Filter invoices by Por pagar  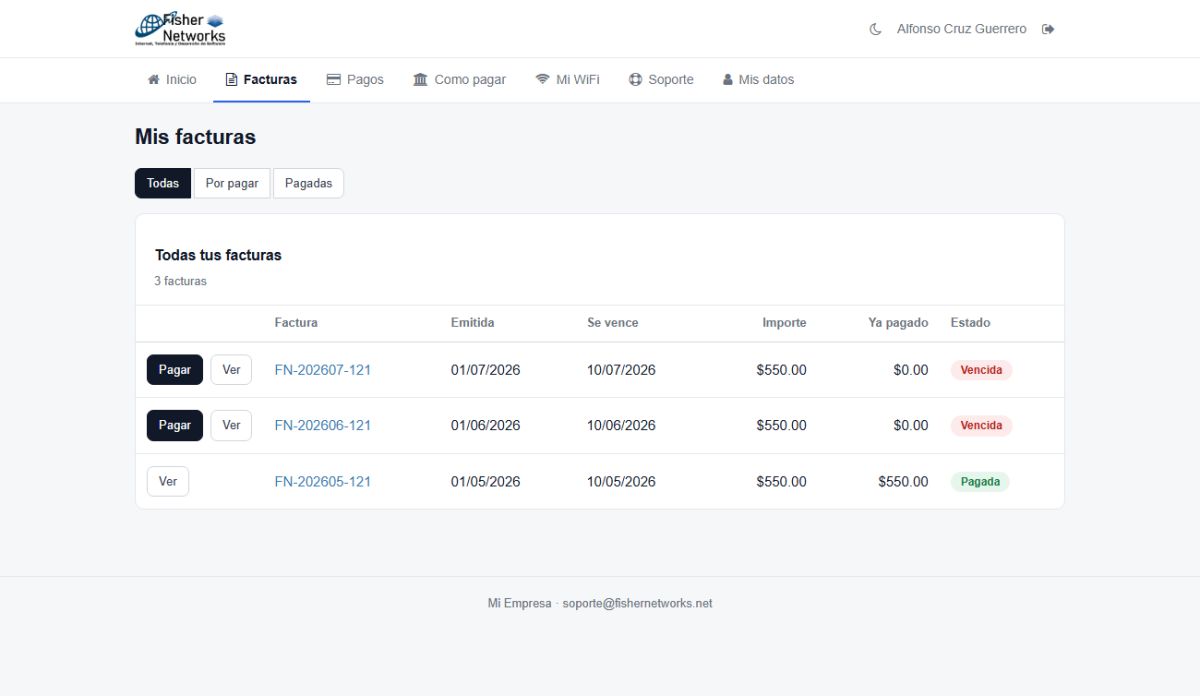click(232, 183)
